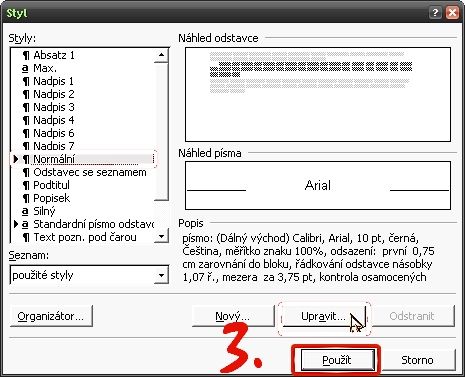Select the Normální style
Viewport: 465px width, 377px height.
pos(83,159)
